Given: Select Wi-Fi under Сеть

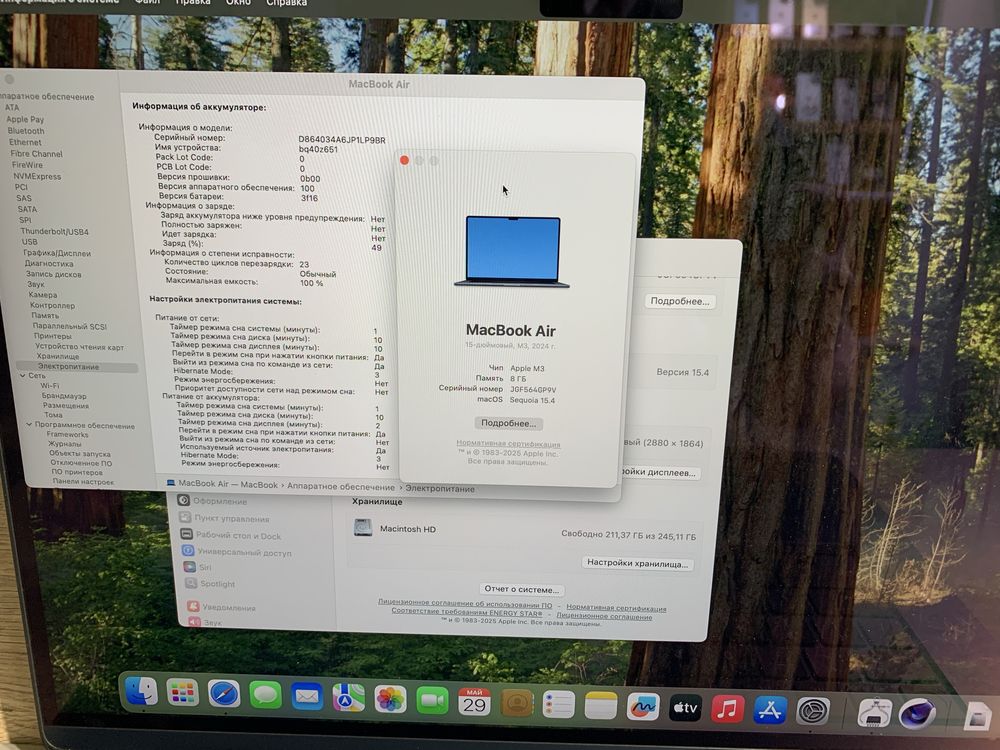Looking at the screenshot, I should click(49, 385).
